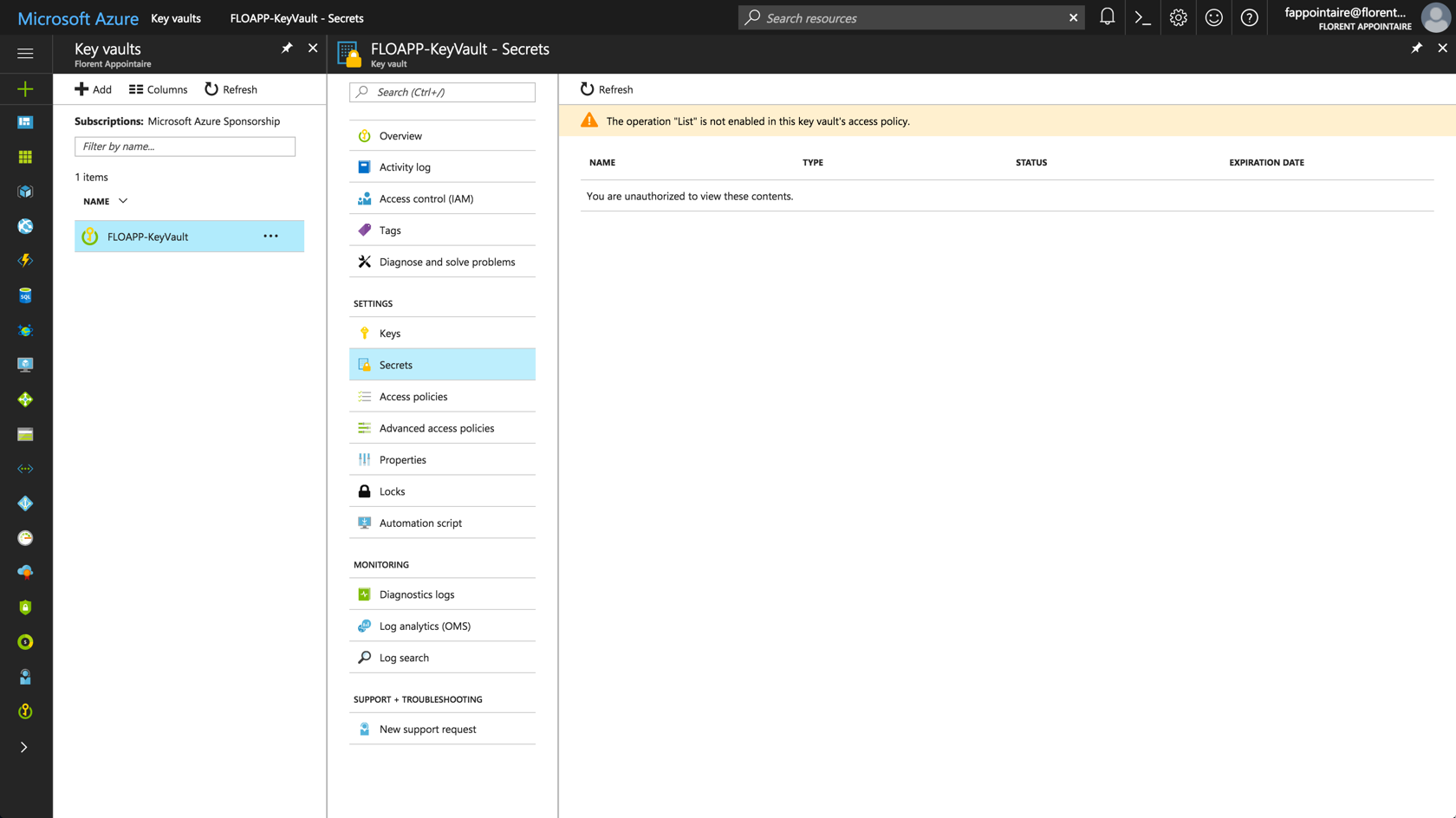Viewport: 1456px width, 818px height.
Task: Open the help question mark icon
Action: (1249, 17)
